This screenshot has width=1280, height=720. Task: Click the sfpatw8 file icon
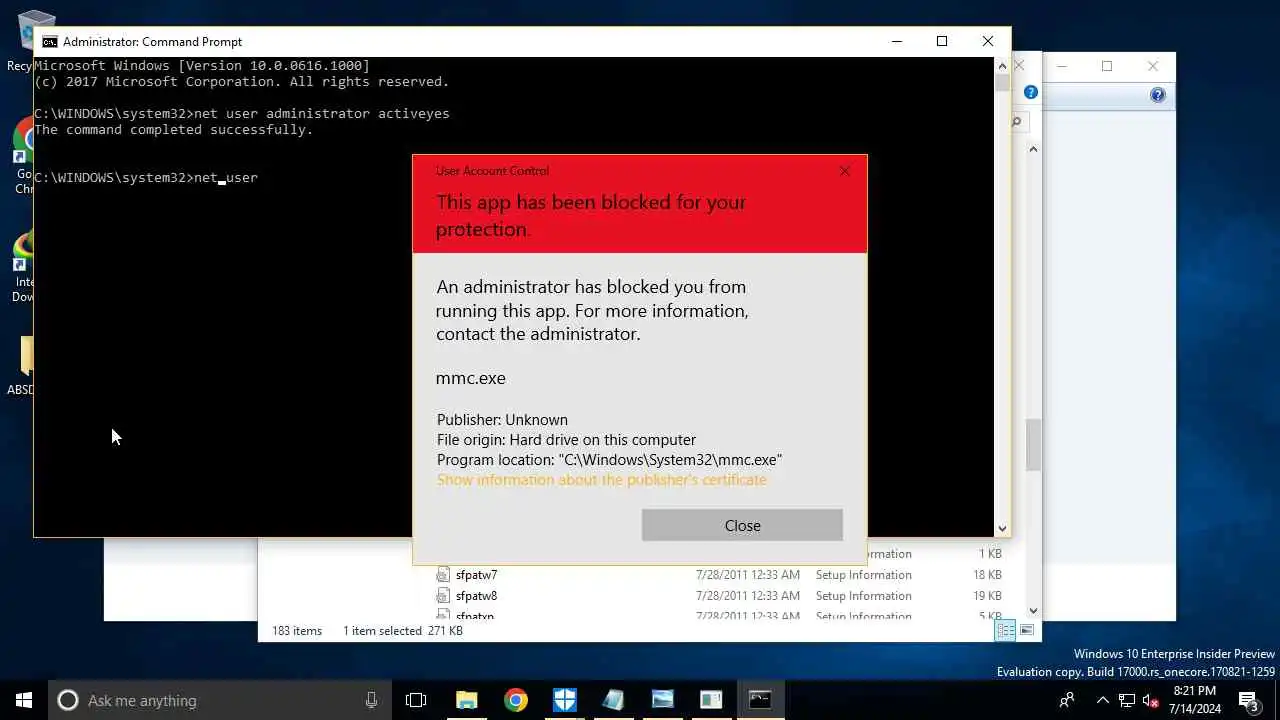pyautogui.click(x=444, y=596)
